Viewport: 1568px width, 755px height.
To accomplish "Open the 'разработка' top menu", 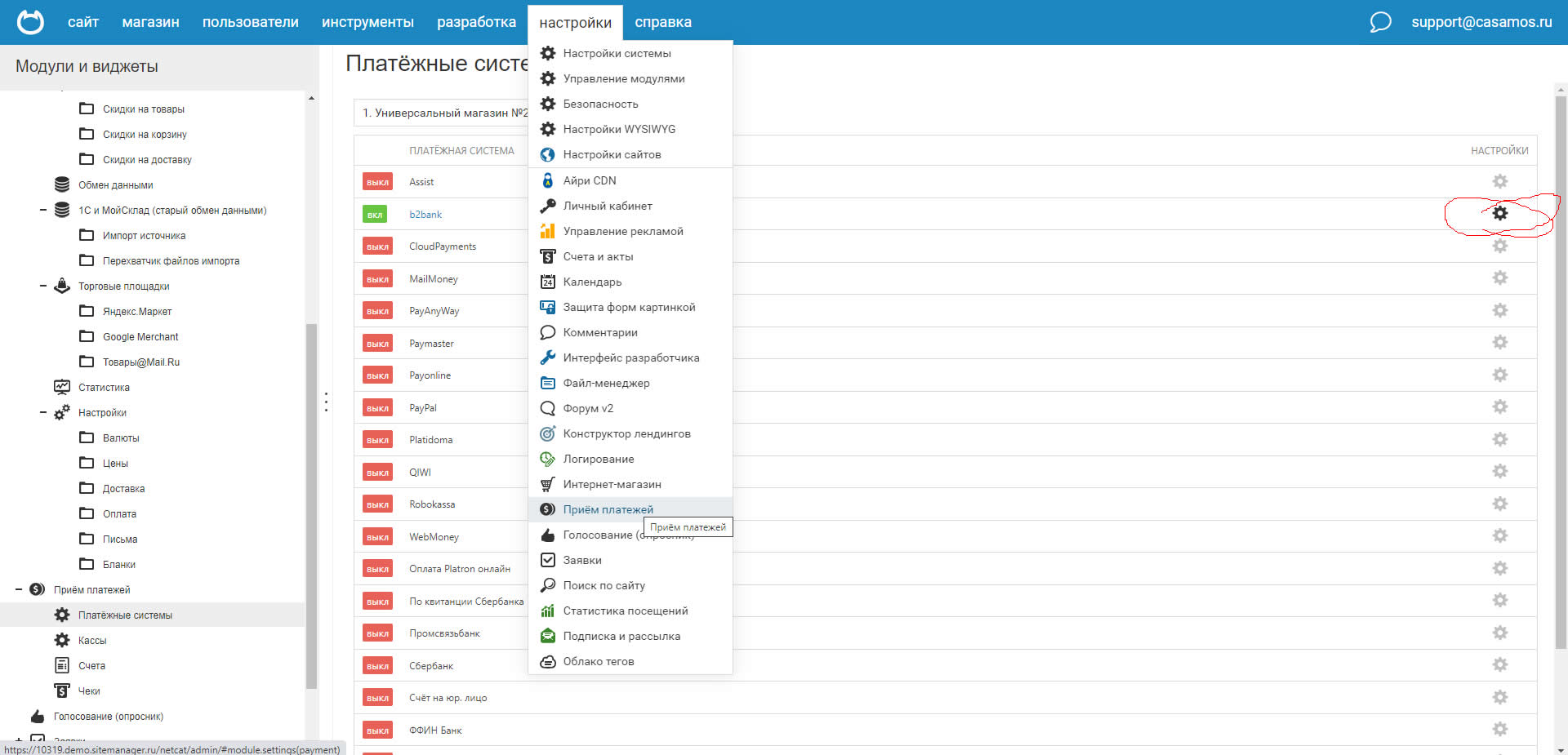I will [476, 22].
